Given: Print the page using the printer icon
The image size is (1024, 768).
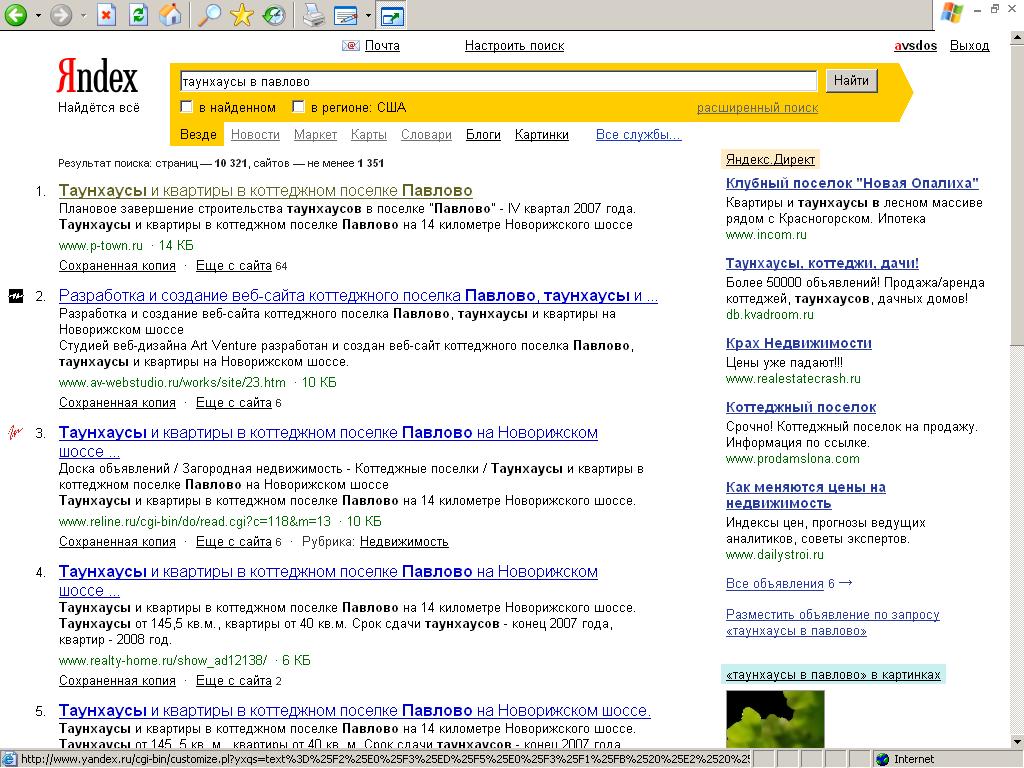Looking at the screenshot, I should (313, 15).
